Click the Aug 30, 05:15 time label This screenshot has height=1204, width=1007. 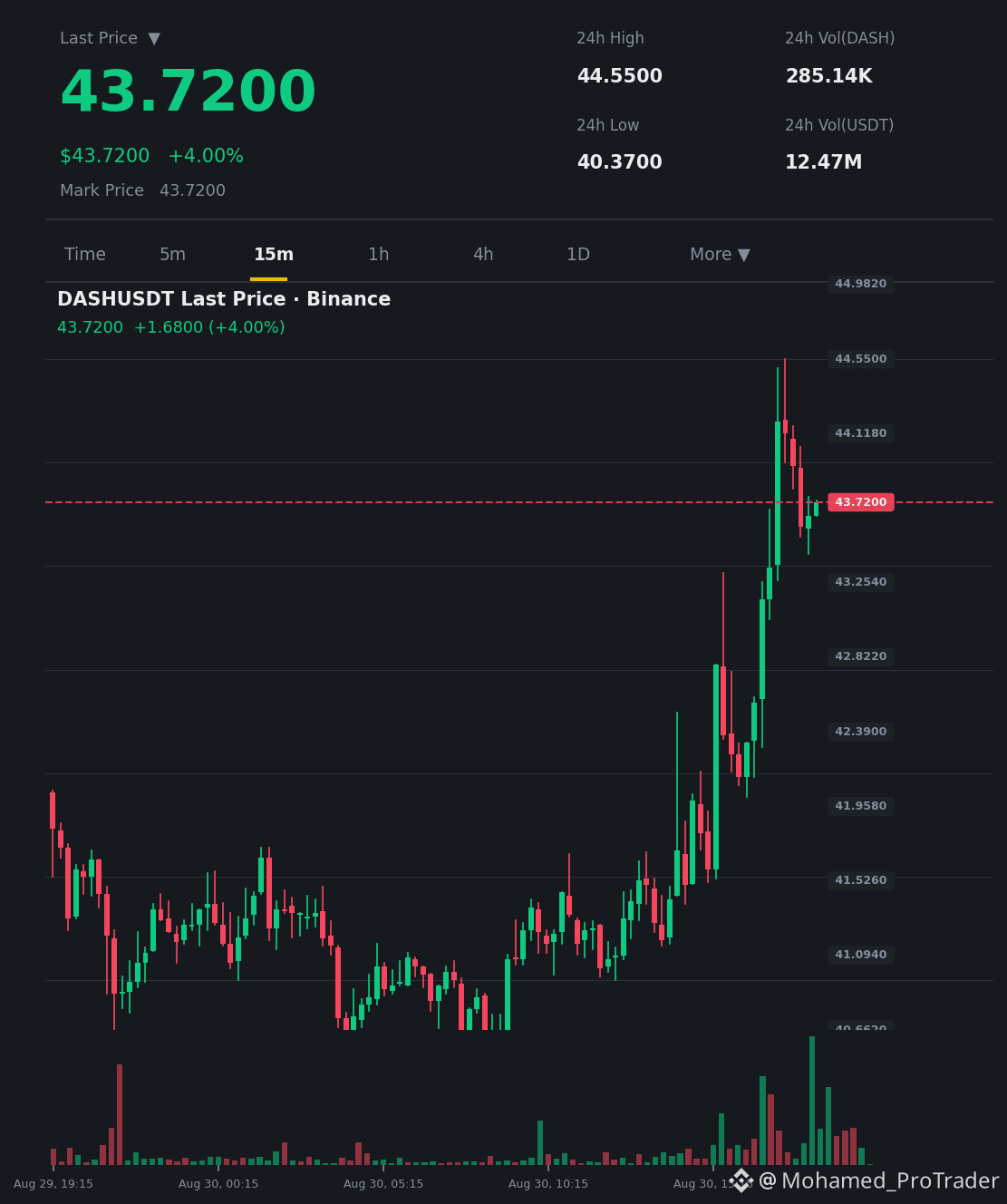click(383, 1184)
